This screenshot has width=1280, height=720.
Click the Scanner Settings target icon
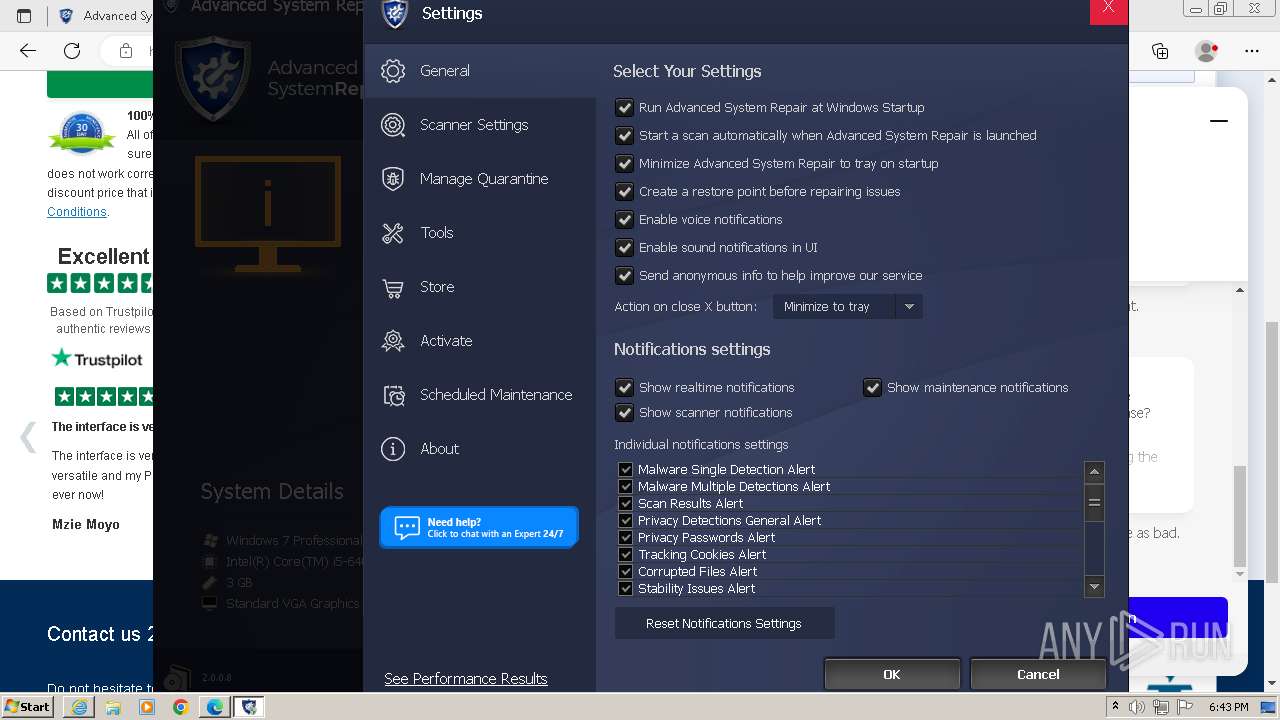pos(393,125)
